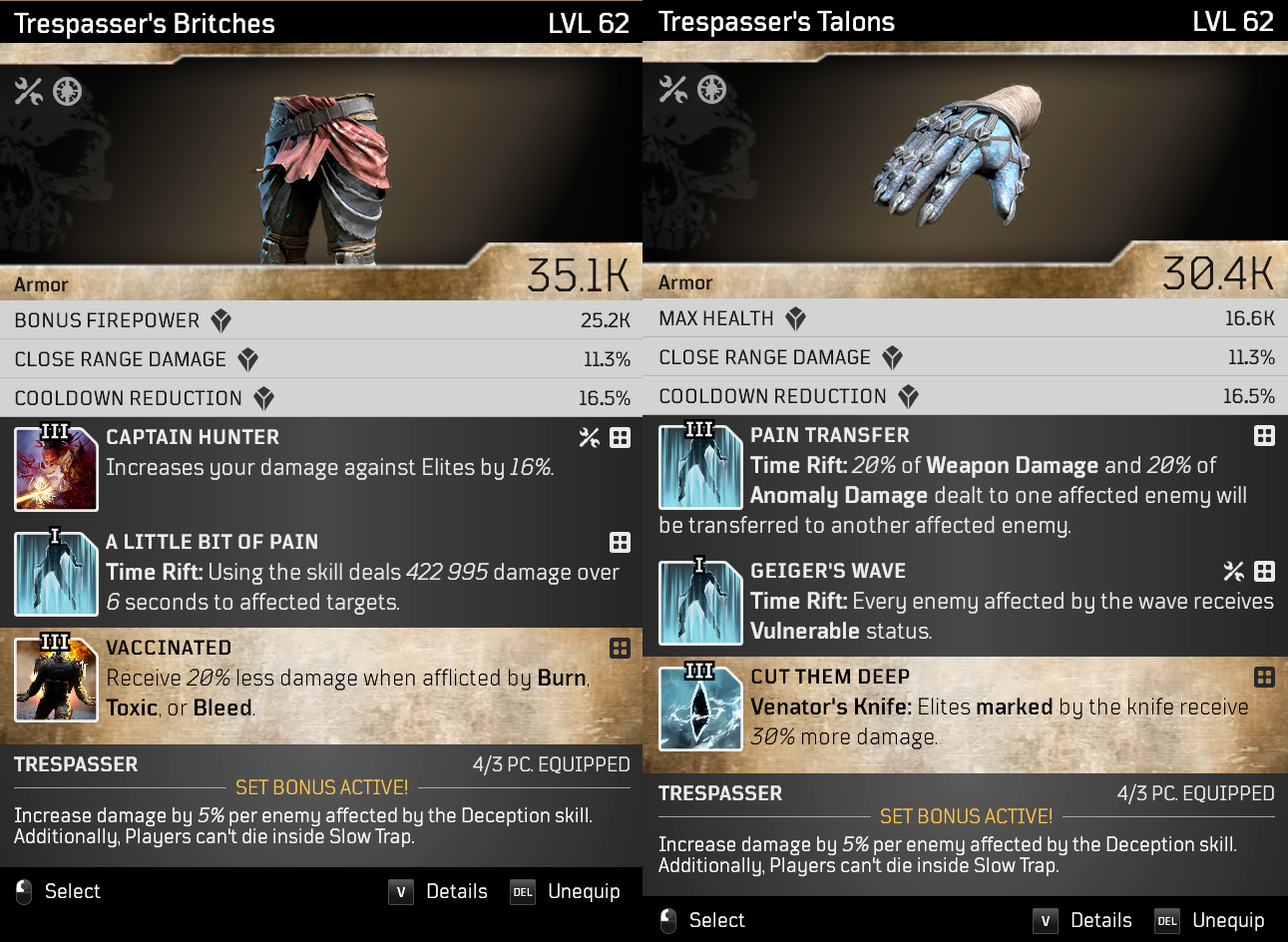Screen dimensions: 1288x942
Task: Click the circular emblem icon on Trespasser's Talons
Action: tap(711, 90)
